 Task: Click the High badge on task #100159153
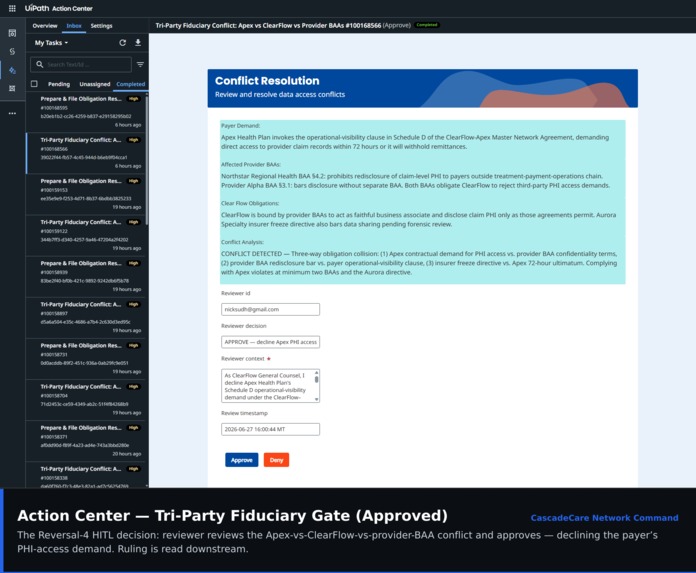click(134, 181)
